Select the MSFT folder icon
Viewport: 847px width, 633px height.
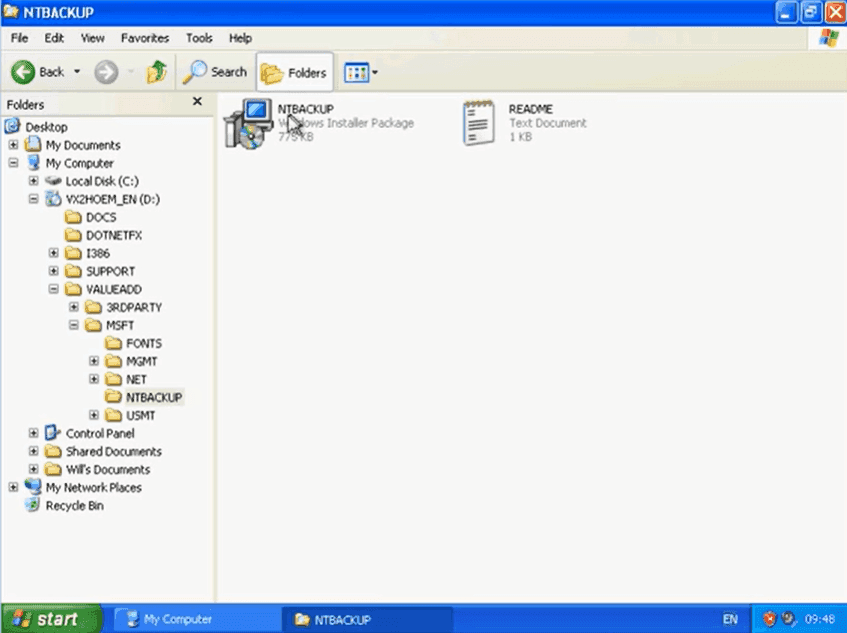(93, 325)
